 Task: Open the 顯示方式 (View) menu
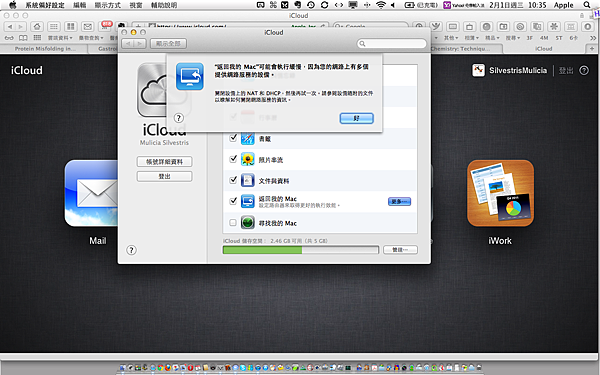[x=108, y=5]
